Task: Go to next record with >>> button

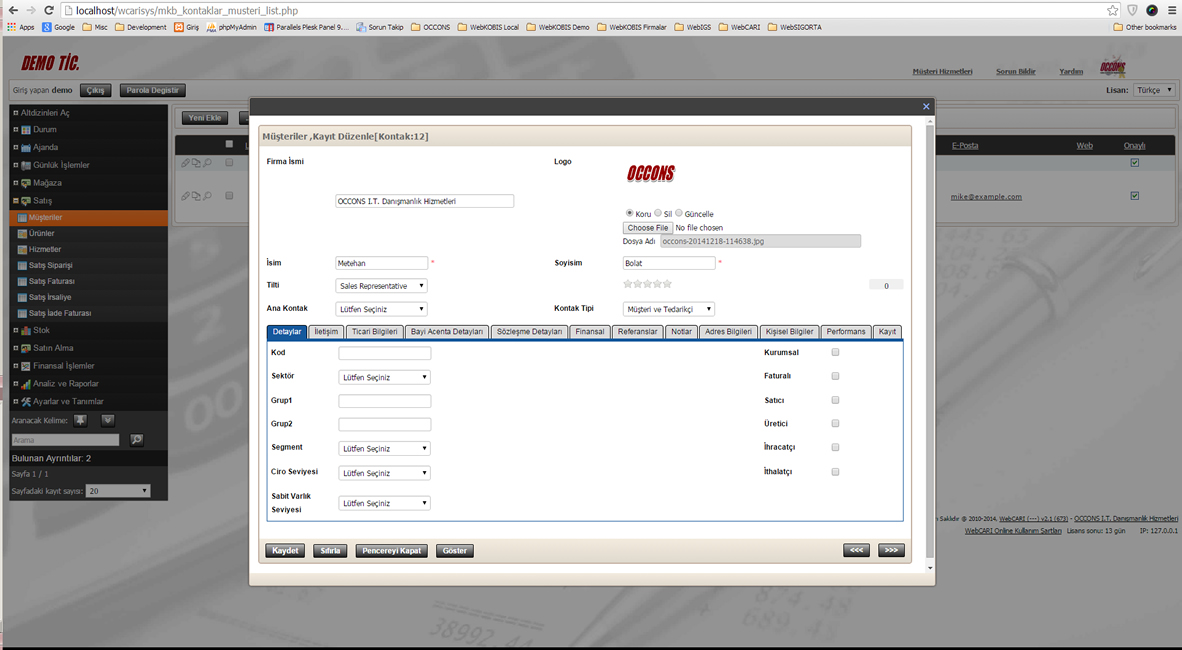Action: pyautogui.click(x=891, y=550)
